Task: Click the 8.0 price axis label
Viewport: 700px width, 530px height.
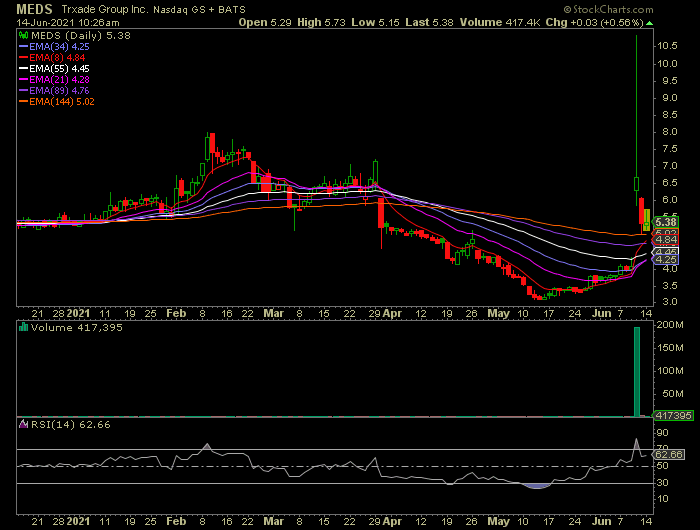Action: pyautogui.click(x=670, y=132)
